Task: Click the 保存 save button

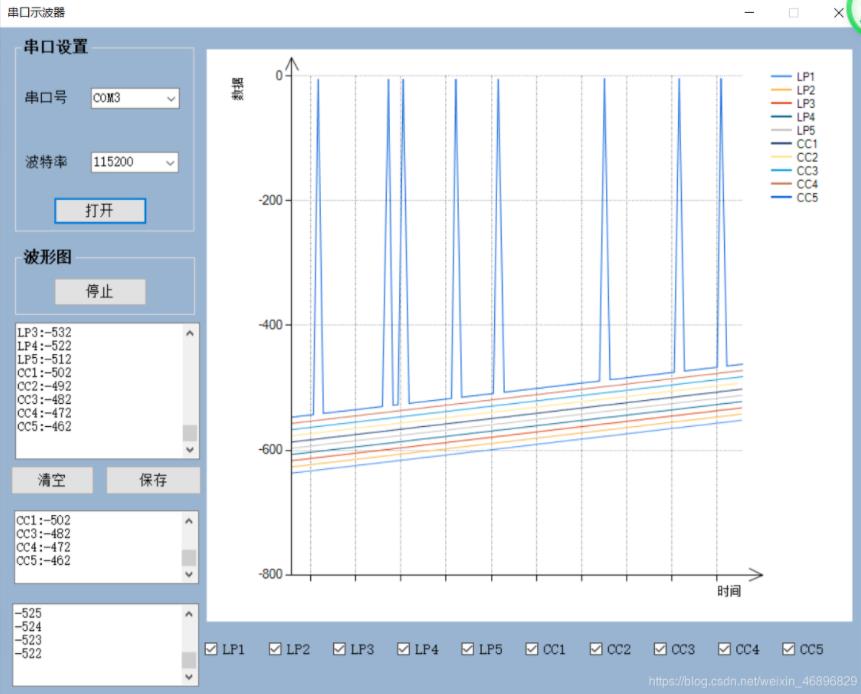Action: (153, 480)
